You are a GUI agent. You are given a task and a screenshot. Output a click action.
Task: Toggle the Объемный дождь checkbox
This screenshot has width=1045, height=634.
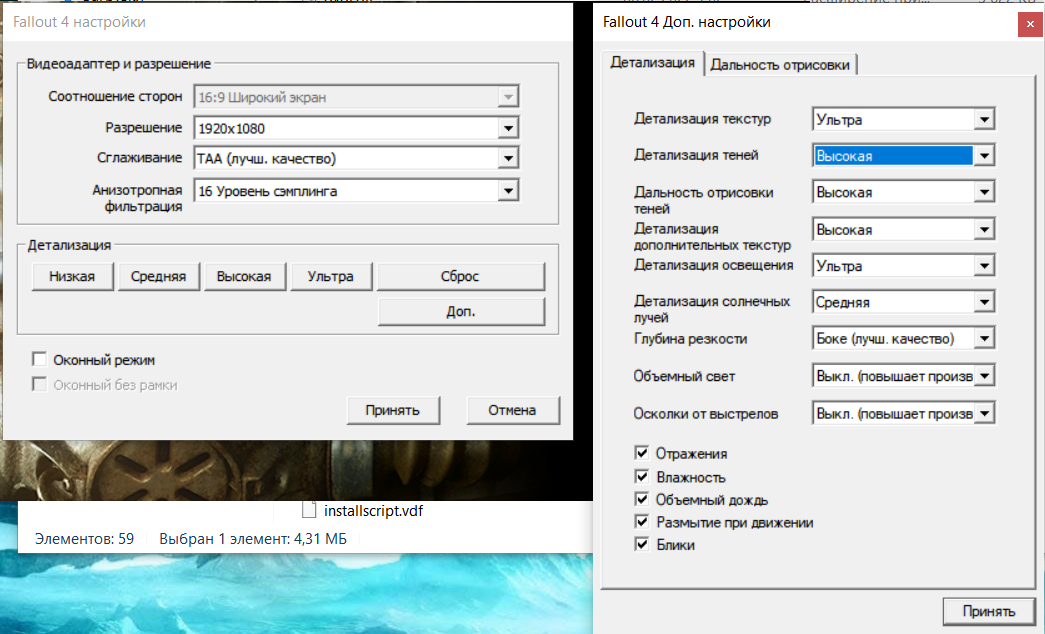[642, 499]
